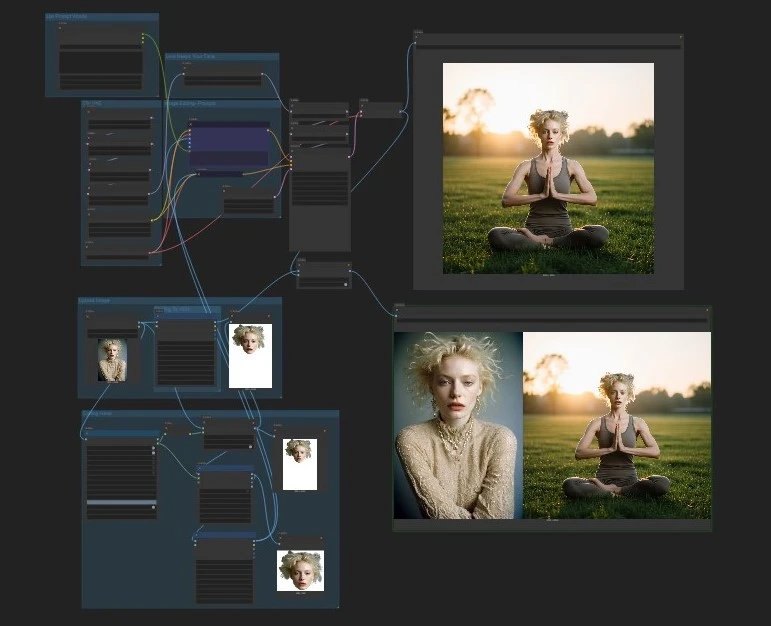
Task: Click the small head cutout preview in the bottom-left group
Action: point(299,463)
